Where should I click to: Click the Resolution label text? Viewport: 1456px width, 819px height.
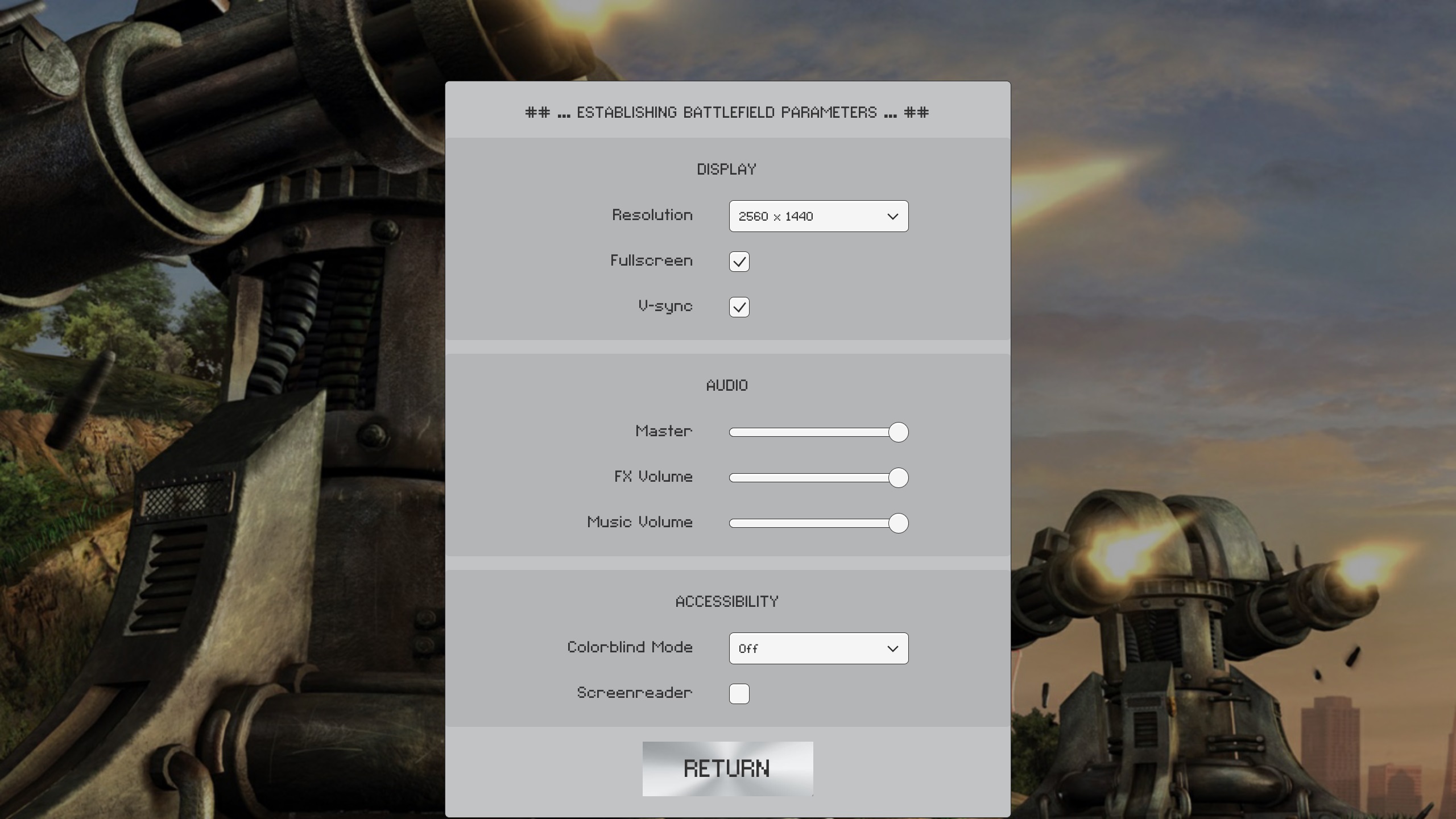652,215
